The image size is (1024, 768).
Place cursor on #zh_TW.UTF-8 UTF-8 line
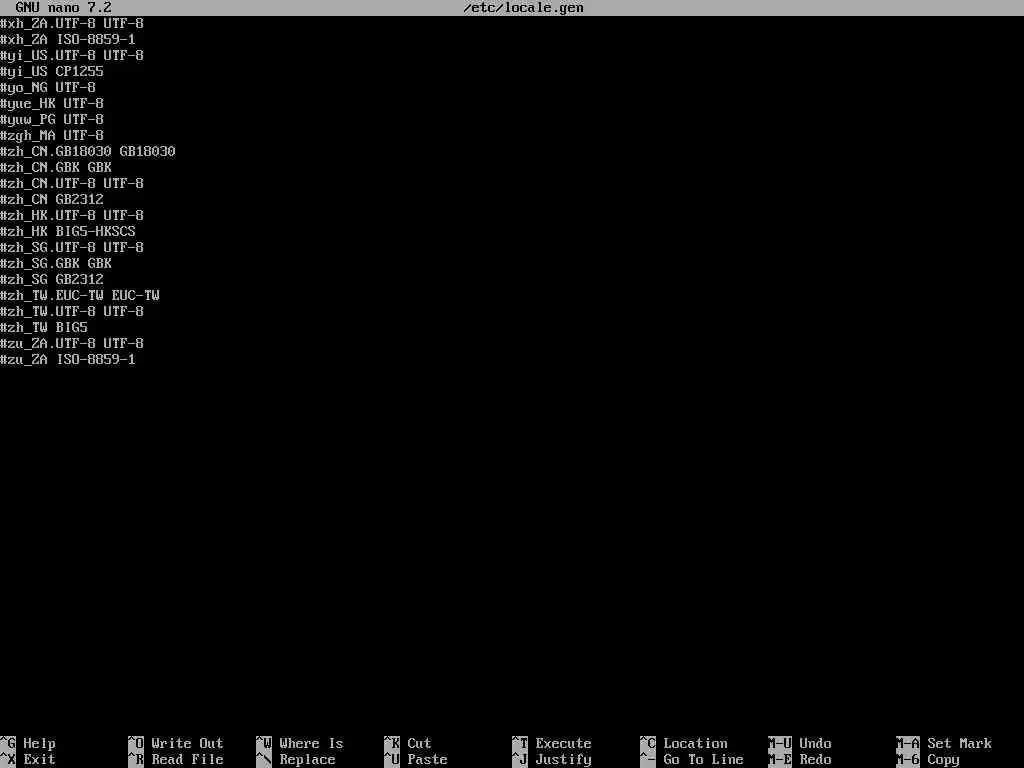click(x=72, y=312)
